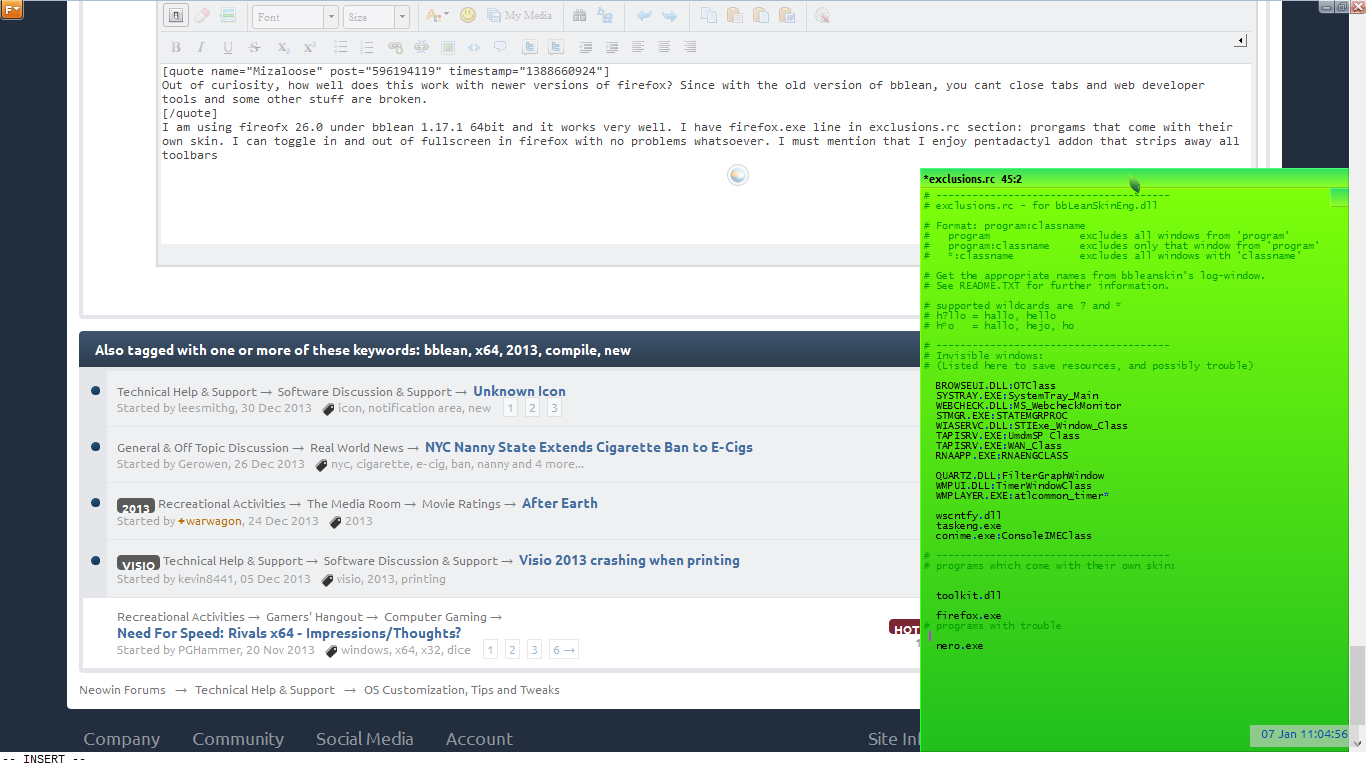1366x768 pixels.
Task: Insert a link using the chain icon
Action: tap(393, 46)
